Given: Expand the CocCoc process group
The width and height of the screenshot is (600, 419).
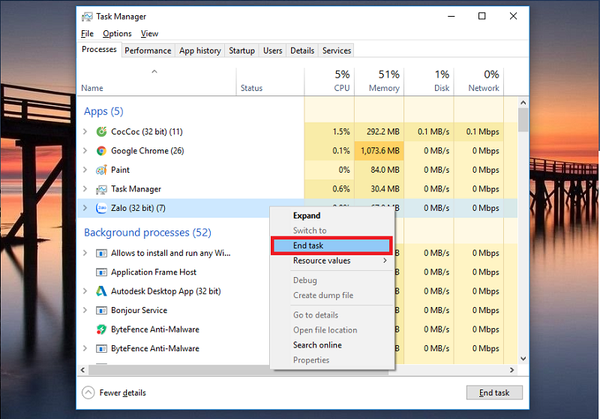Looking at the screenshot, I should point(85,132).
